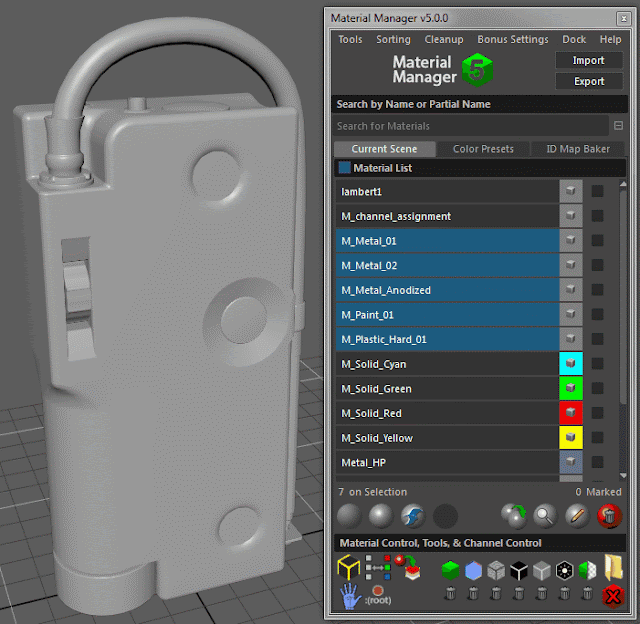This screenshot has width=640, height=624.
Task: Open the Dock menu
Action: [574, 40]
